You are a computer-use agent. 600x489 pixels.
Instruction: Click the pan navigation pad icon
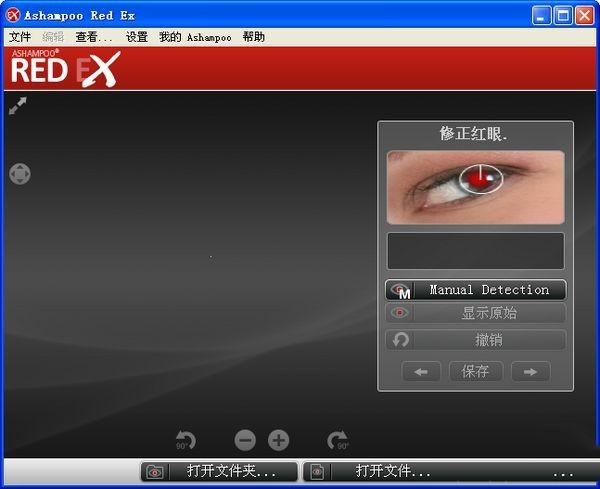tap(20, 174)
